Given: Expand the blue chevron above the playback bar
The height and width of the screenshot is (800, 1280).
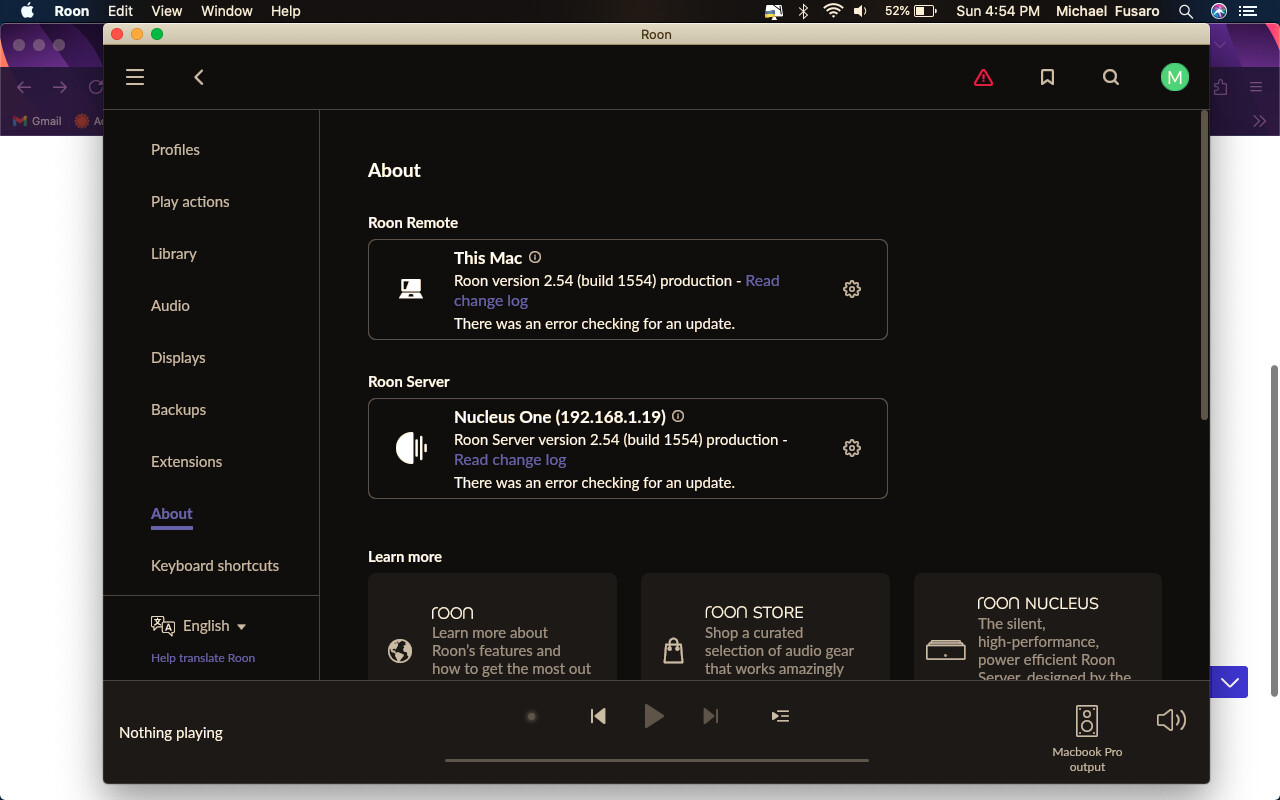Looking at the screenshot, I should pyautogui.click(x=1229, y=681).
